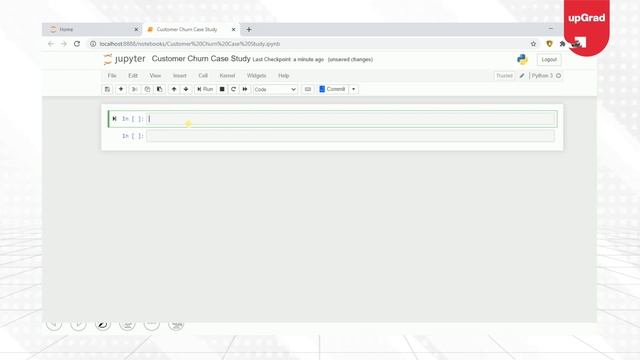Open the Cell menu
The height and width of the screenshot is (360, 640).
pyautogui.click(x=203, y=76)
